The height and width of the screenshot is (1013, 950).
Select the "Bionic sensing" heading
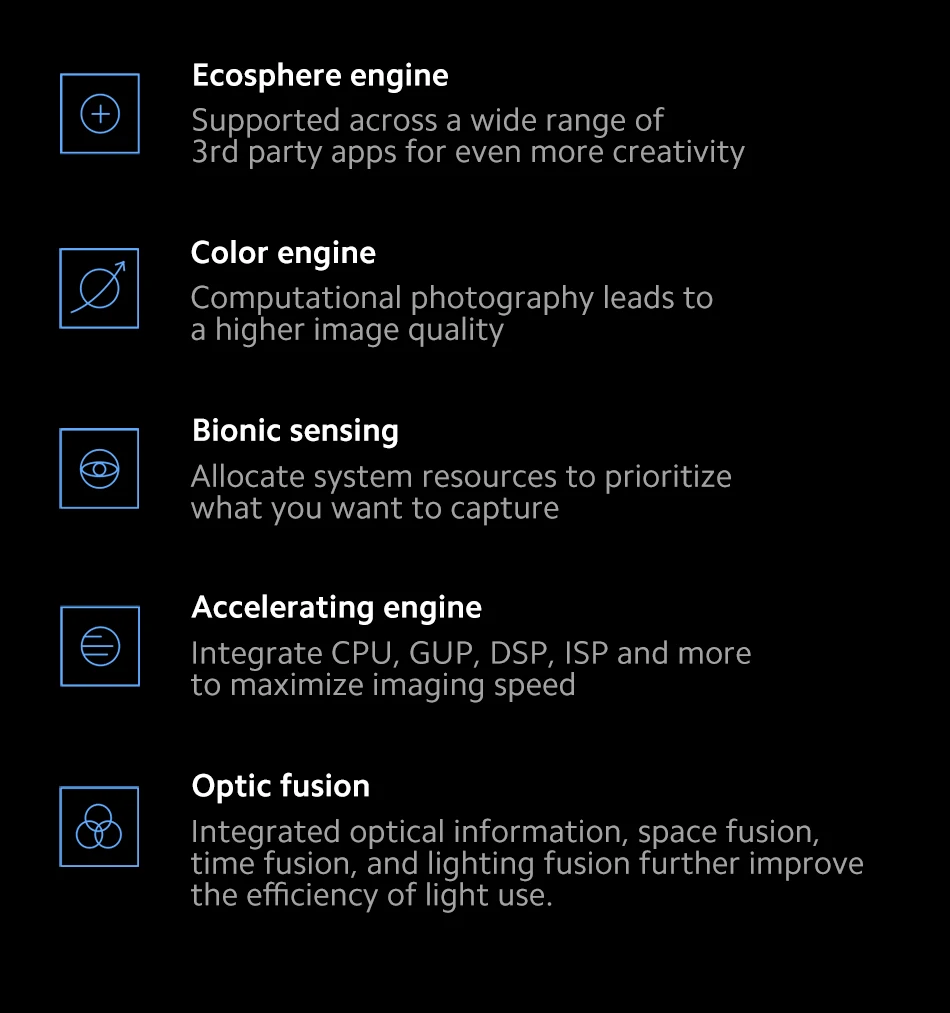coord(295,431)
